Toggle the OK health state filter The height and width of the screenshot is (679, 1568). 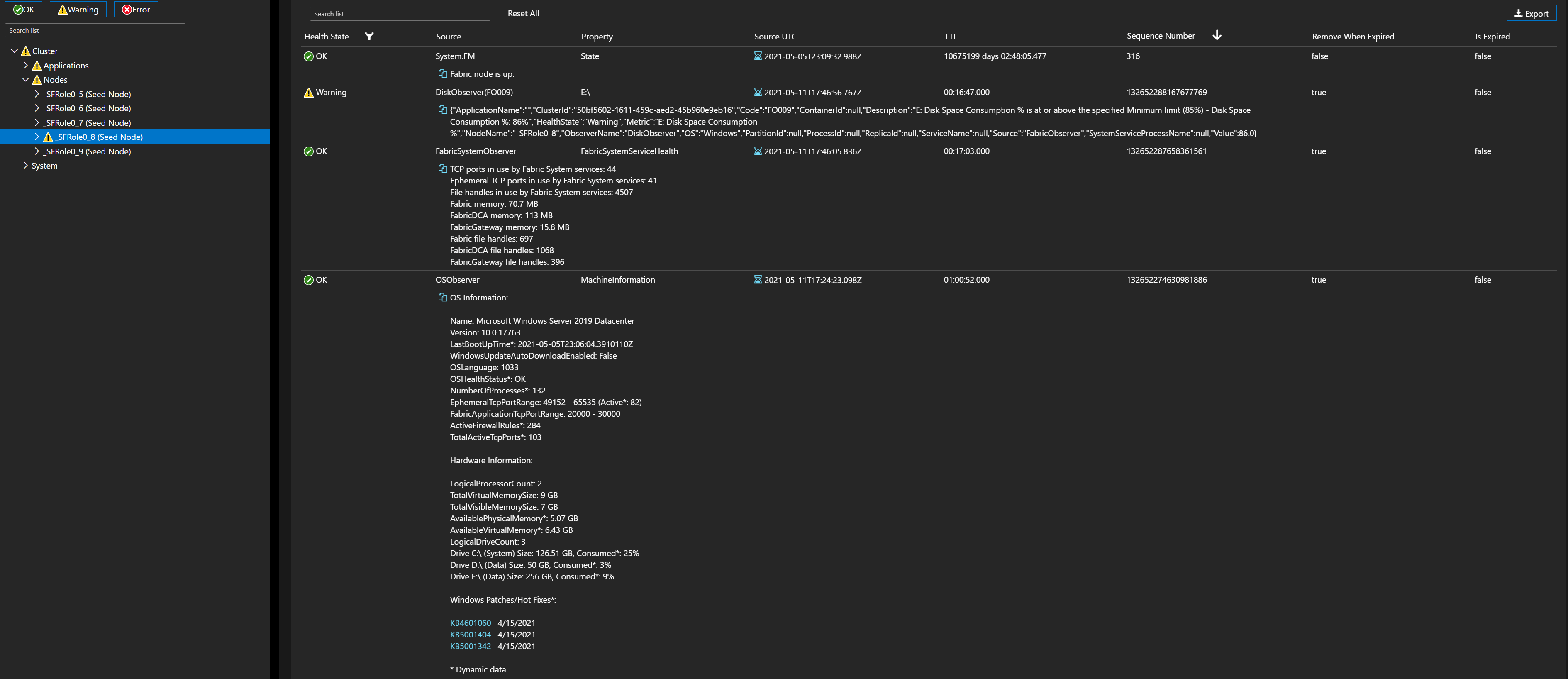pos(24,9)
